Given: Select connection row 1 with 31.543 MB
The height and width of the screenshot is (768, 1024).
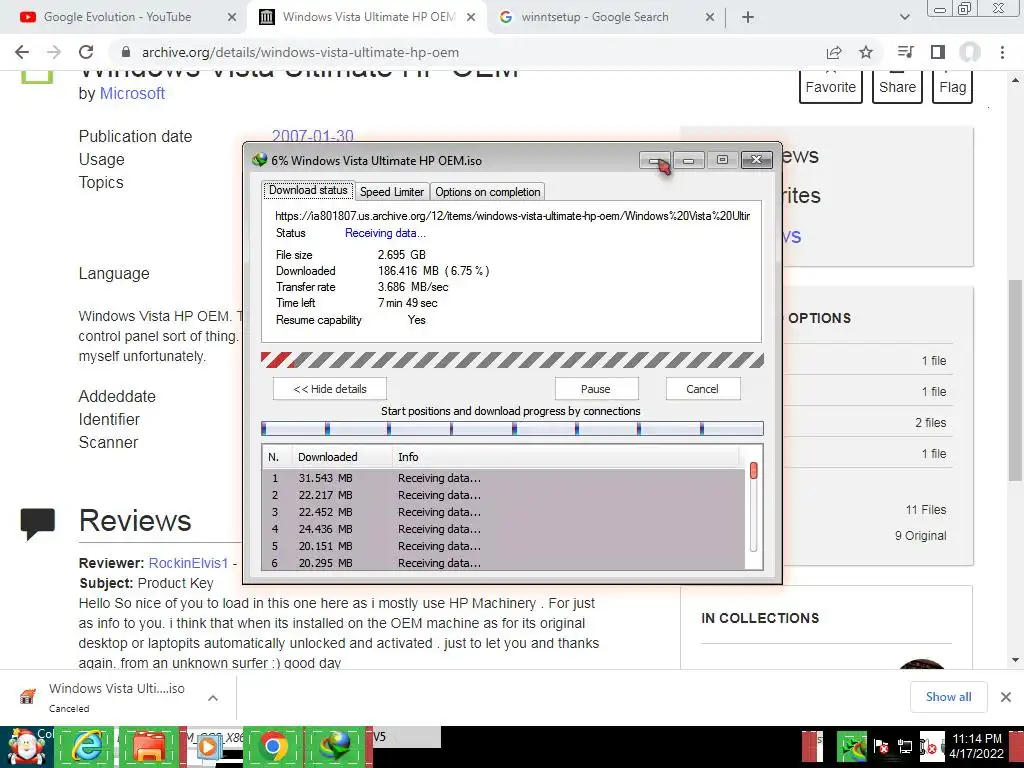Looking at the screenshot, I should click(x=504, y=478).
